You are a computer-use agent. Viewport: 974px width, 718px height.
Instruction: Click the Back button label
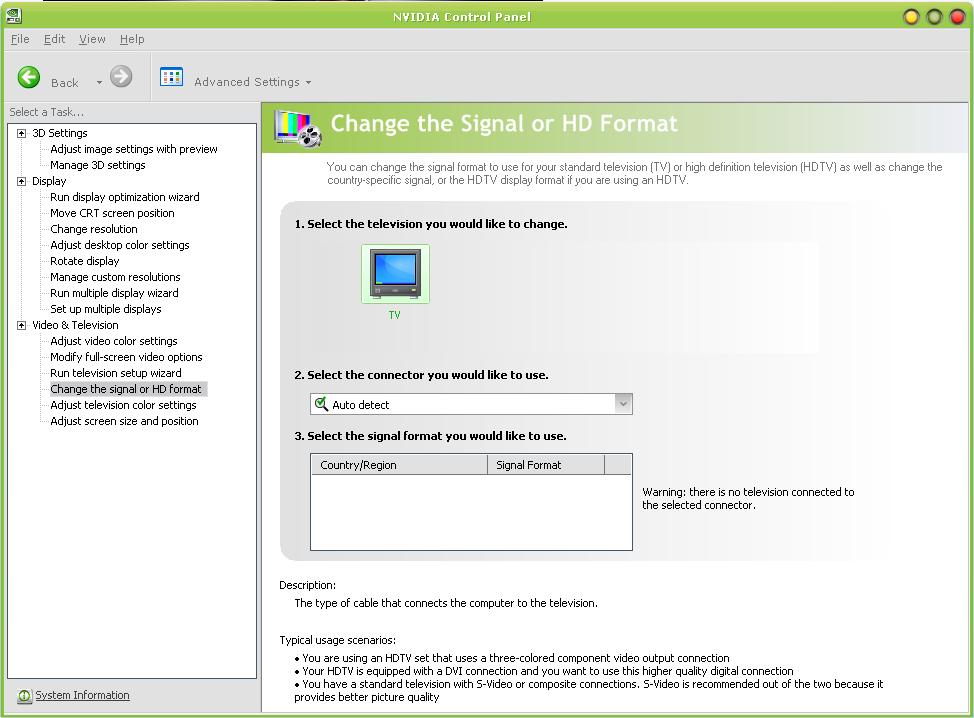(65, 83)
